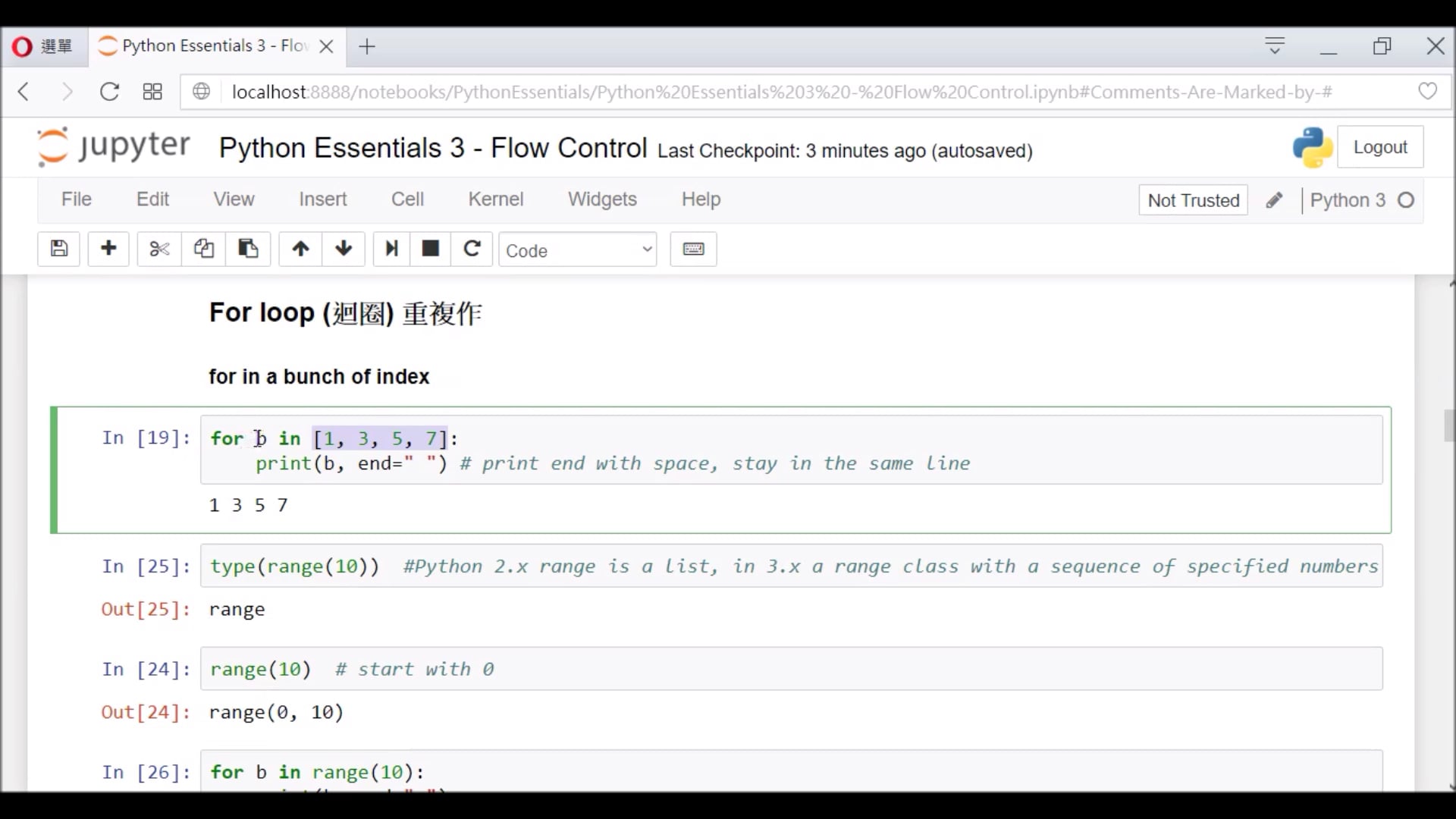Paste cells below icon
The height and width of the screenshot is (819, 1456).
tap(248, 249)
